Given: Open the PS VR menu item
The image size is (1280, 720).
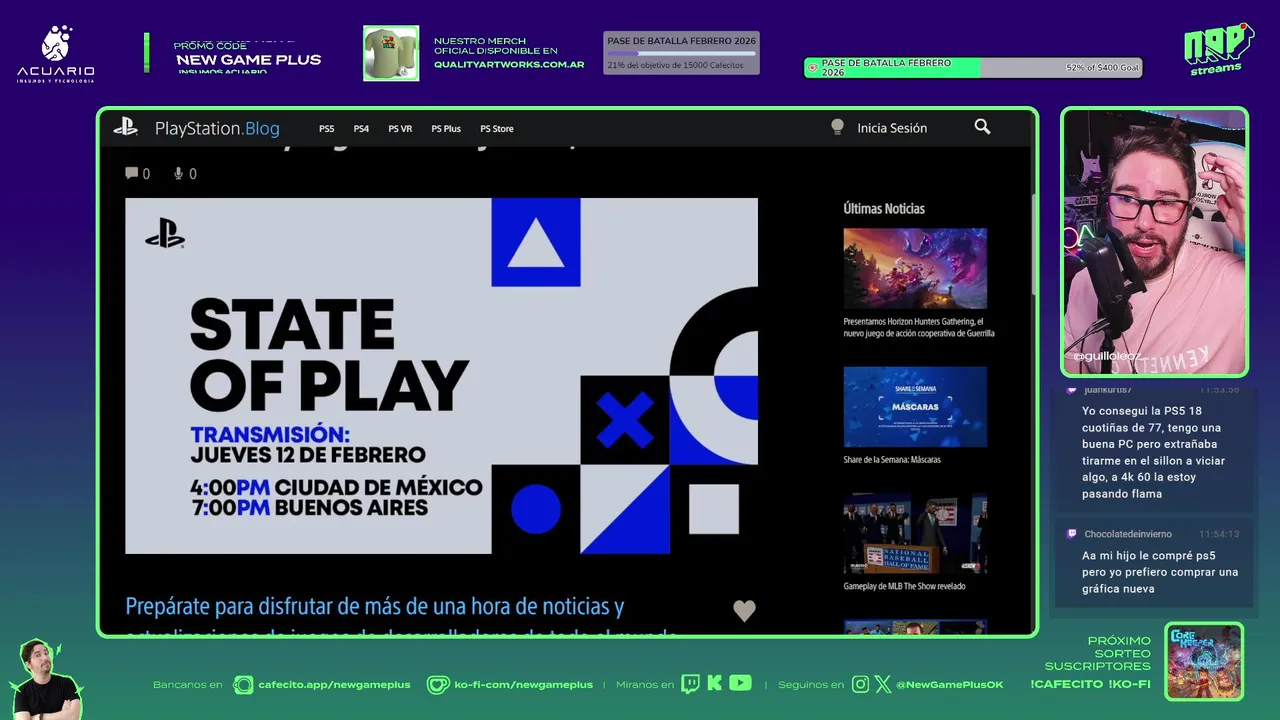Looking at the screenshot, I should 400,129.
